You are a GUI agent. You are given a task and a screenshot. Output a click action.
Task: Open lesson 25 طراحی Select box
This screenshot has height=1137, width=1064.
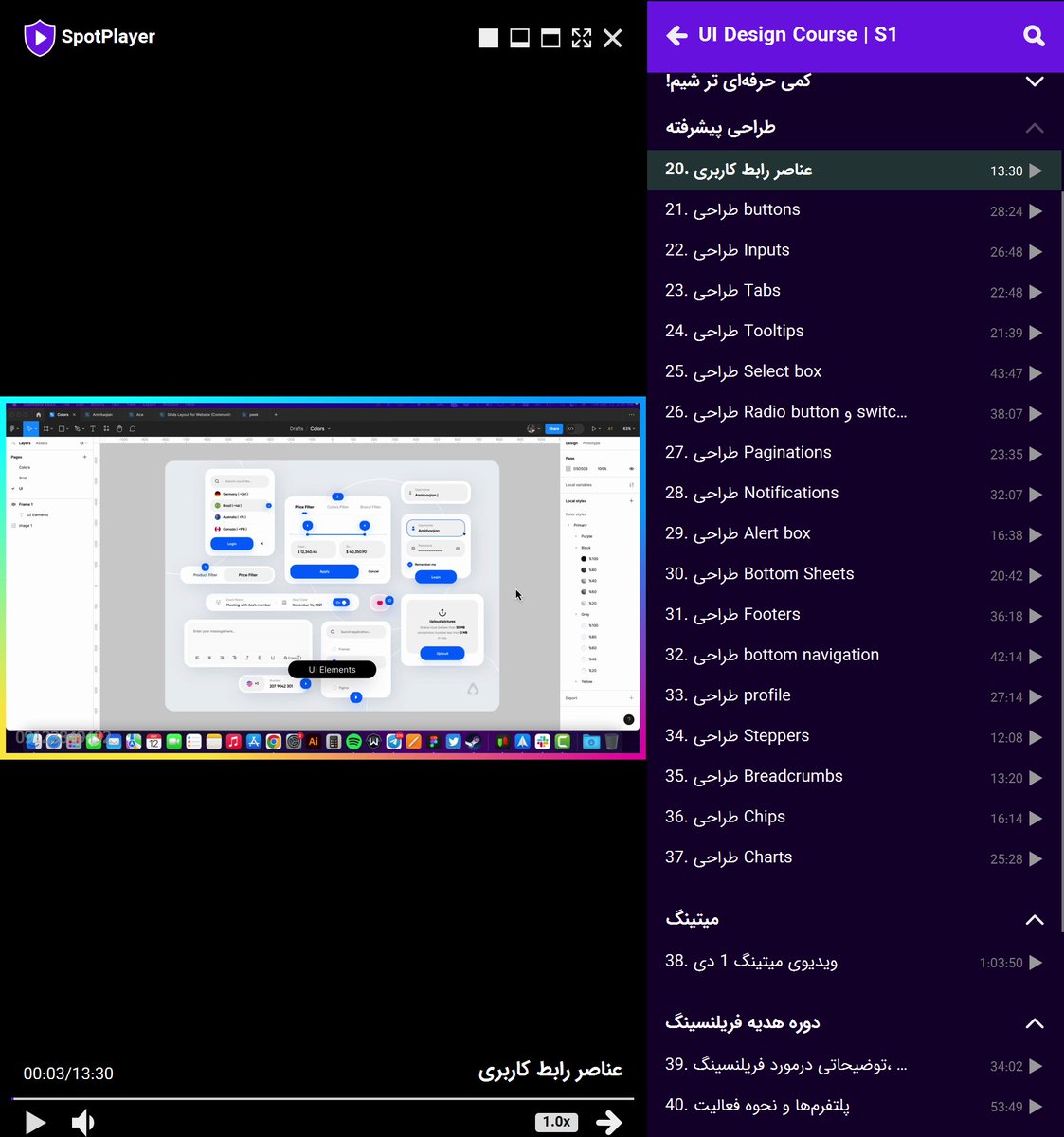click(854, 372)
